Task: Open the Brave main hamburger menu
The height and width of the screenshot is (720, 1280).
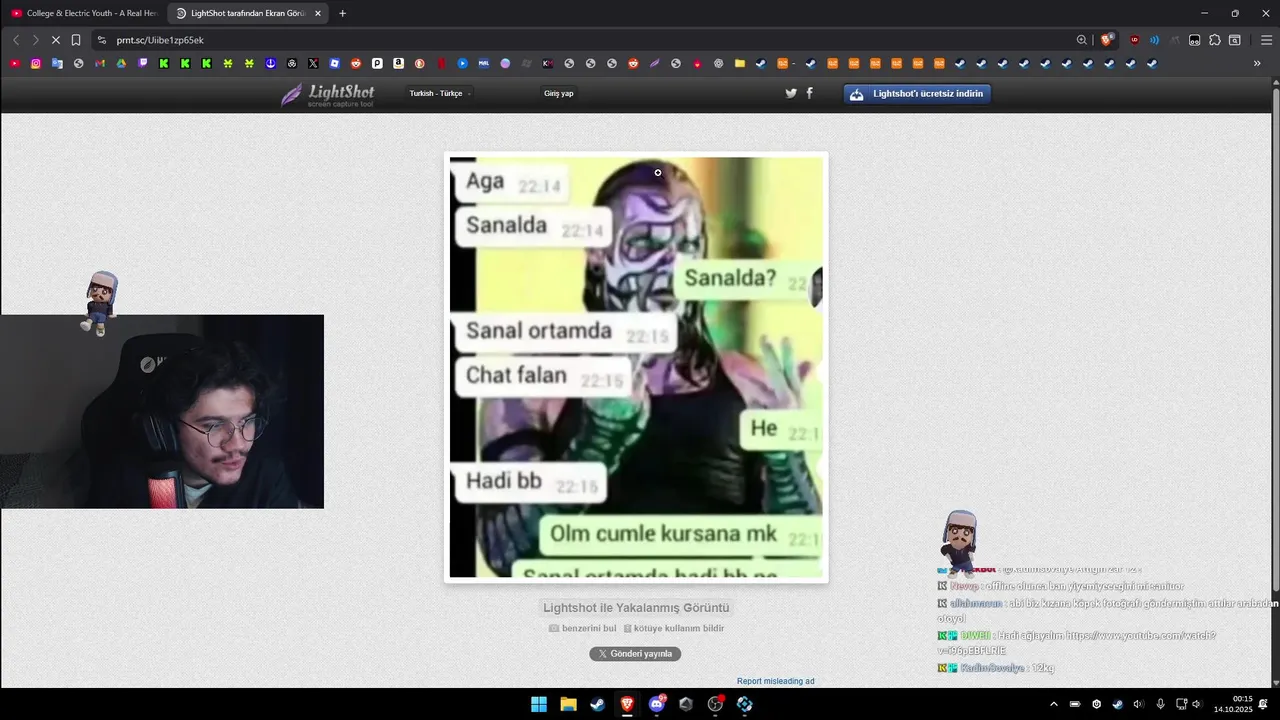Action: tap(1266, 40)
